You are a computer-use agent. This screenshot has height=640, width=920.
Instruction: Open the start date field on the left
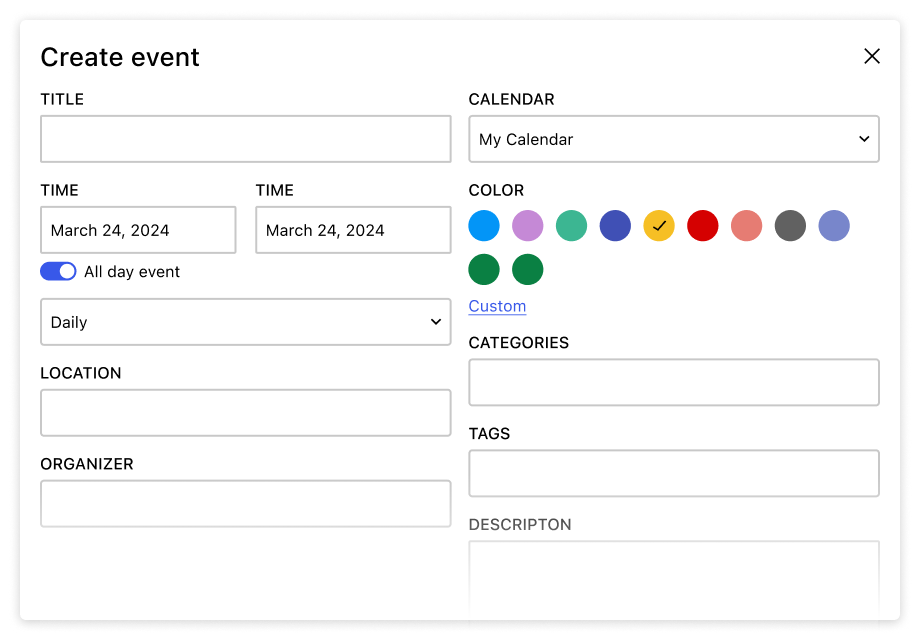click(138, 230)
